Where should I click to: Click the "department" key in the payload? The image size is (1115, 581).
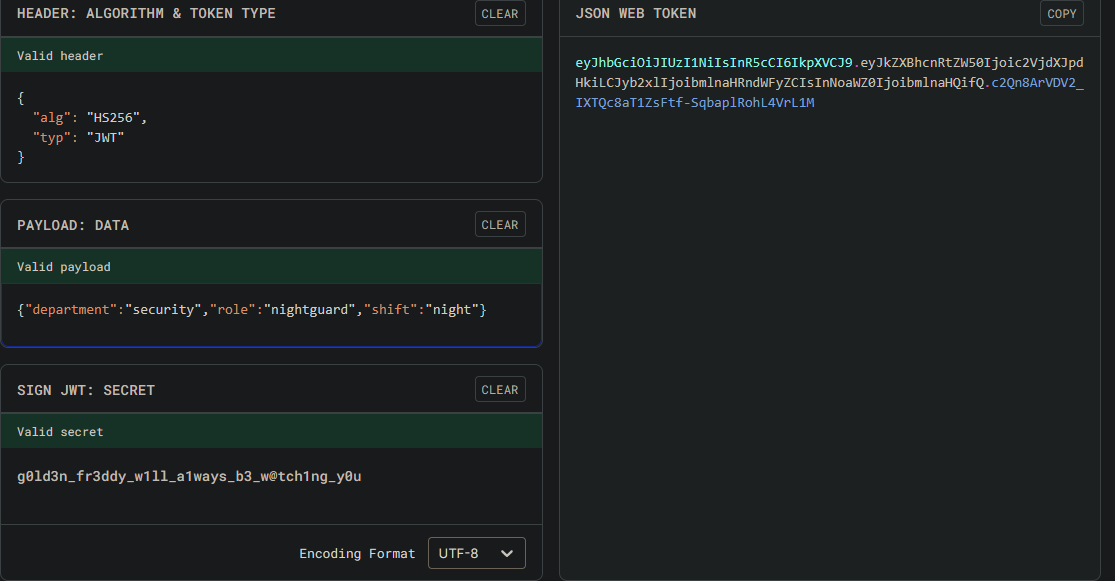70,310
